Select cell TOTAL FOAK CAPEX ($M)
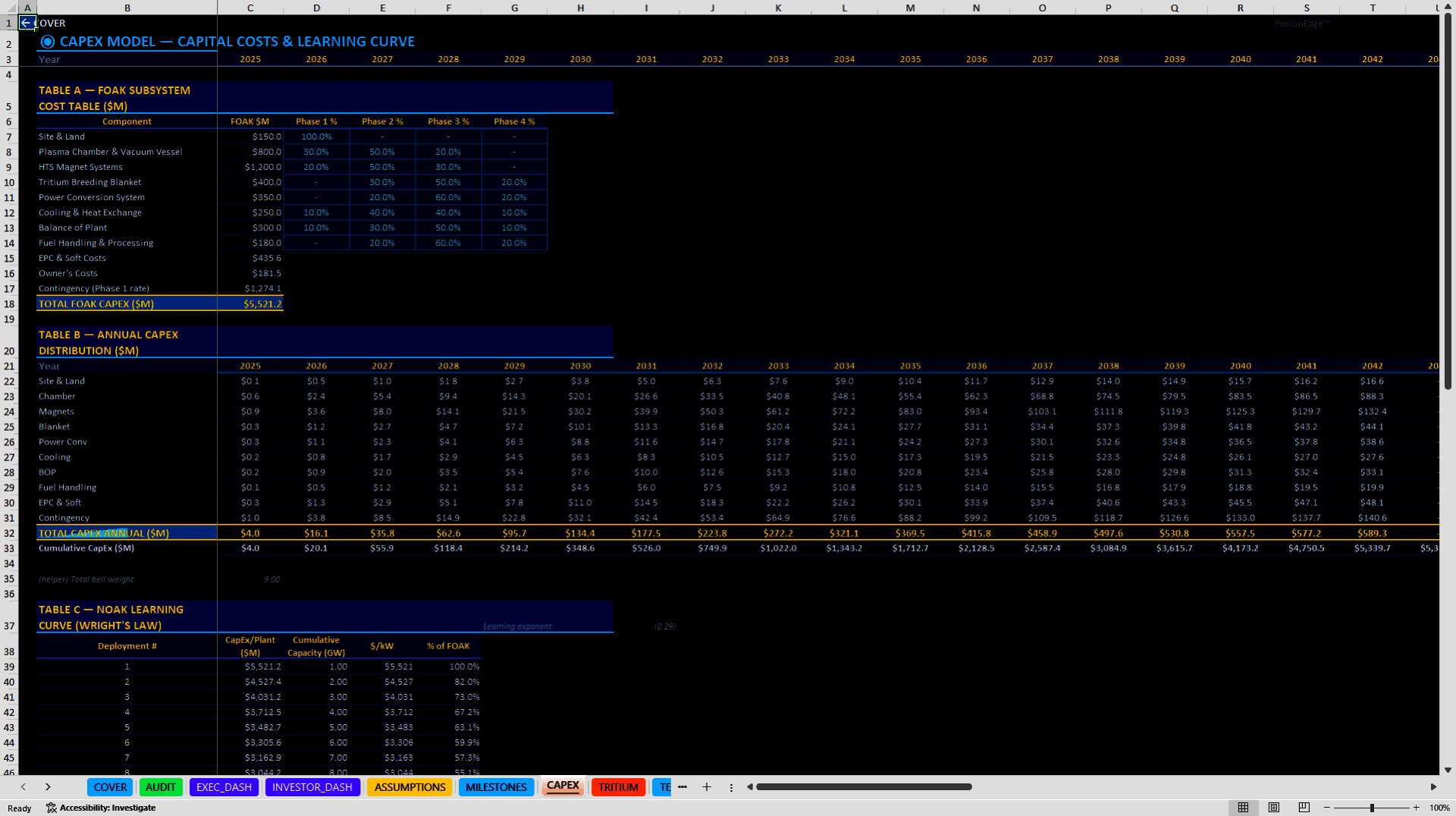Screen dimensions: 1456x816 point(127,304)
